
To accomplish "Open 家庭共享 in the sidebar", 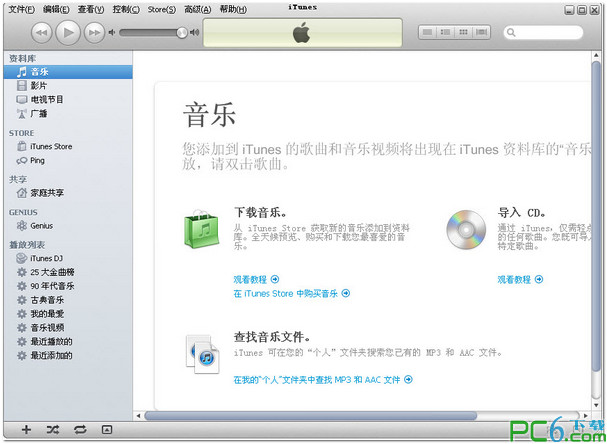I will [68, 193].
